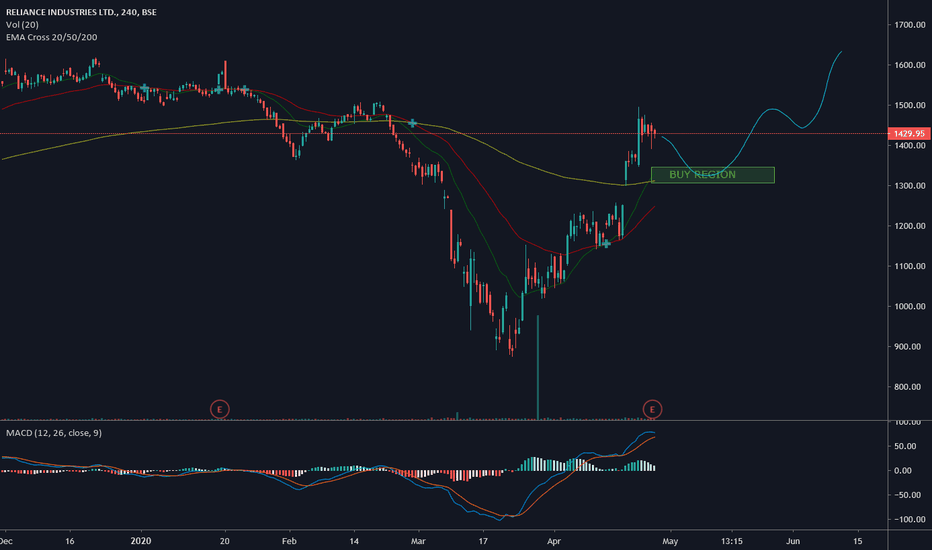This screenshot has height=550, width=932.
Task: Click the January earnings 'E' marker
Action: click(x=220, y=409)
